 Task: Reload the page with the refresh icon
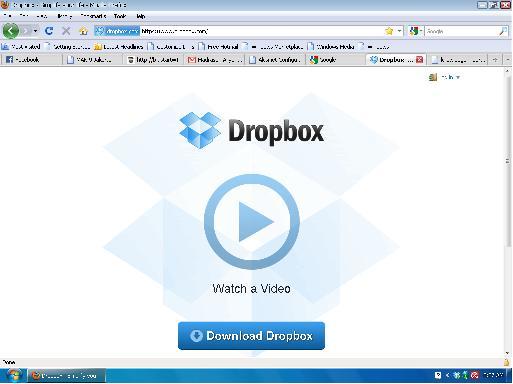coord(49,31)
